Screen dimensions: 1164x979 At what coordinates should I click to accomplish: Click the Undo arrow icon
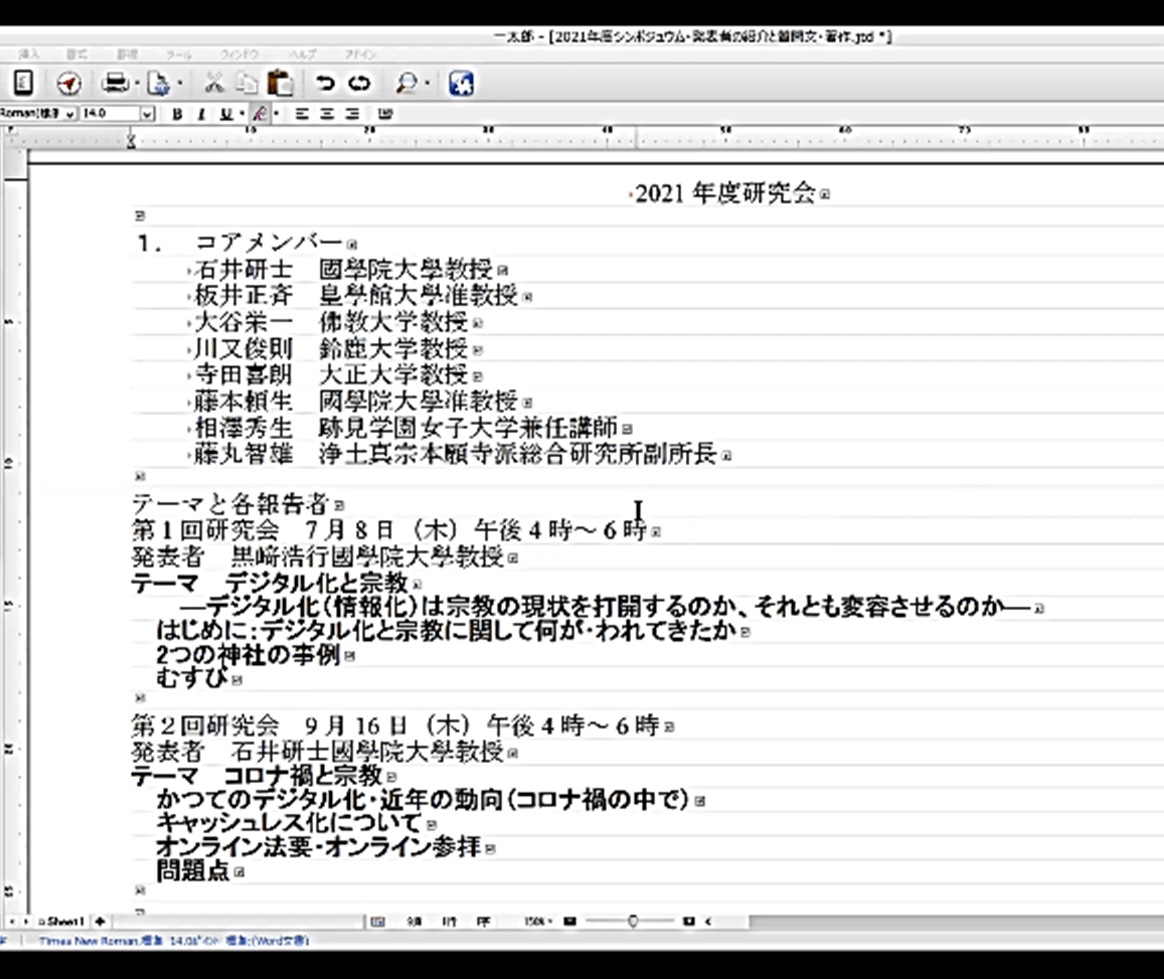click(325, 84)
